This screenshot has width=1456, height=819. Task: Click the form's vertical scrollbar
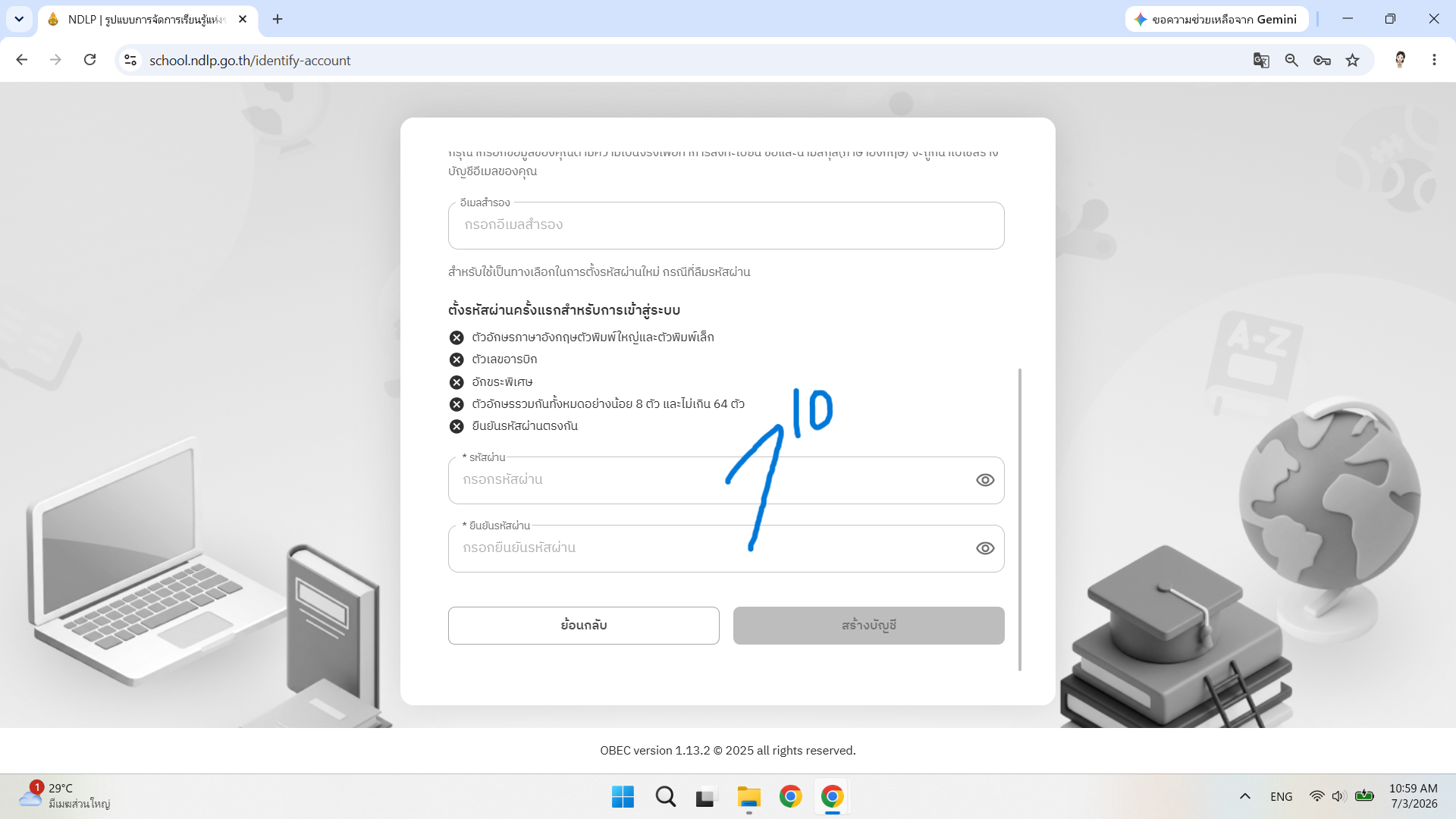[1020, 519]
